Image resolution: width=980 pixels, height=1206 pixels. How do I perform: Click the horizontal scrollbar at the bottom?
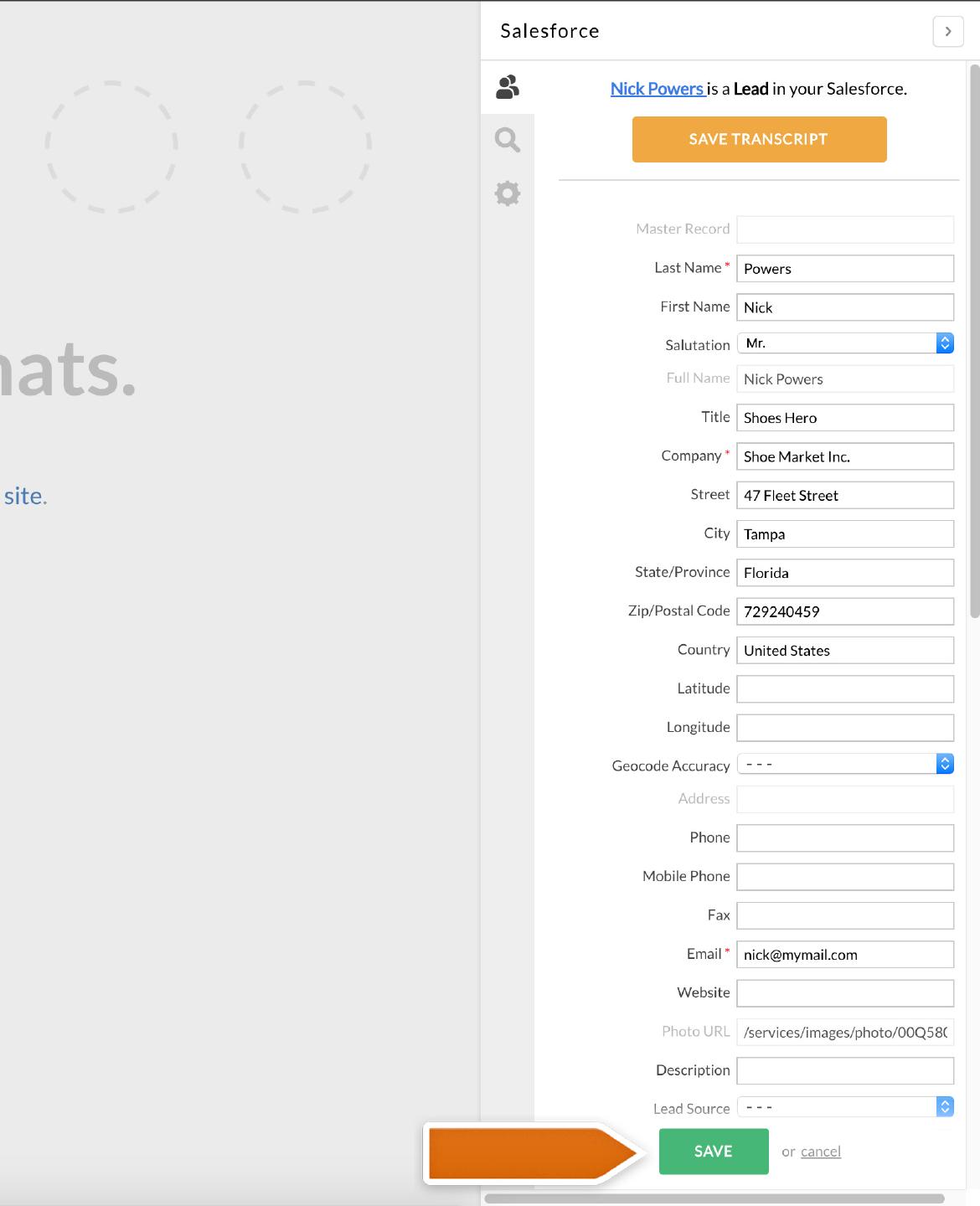(714, 1199)
